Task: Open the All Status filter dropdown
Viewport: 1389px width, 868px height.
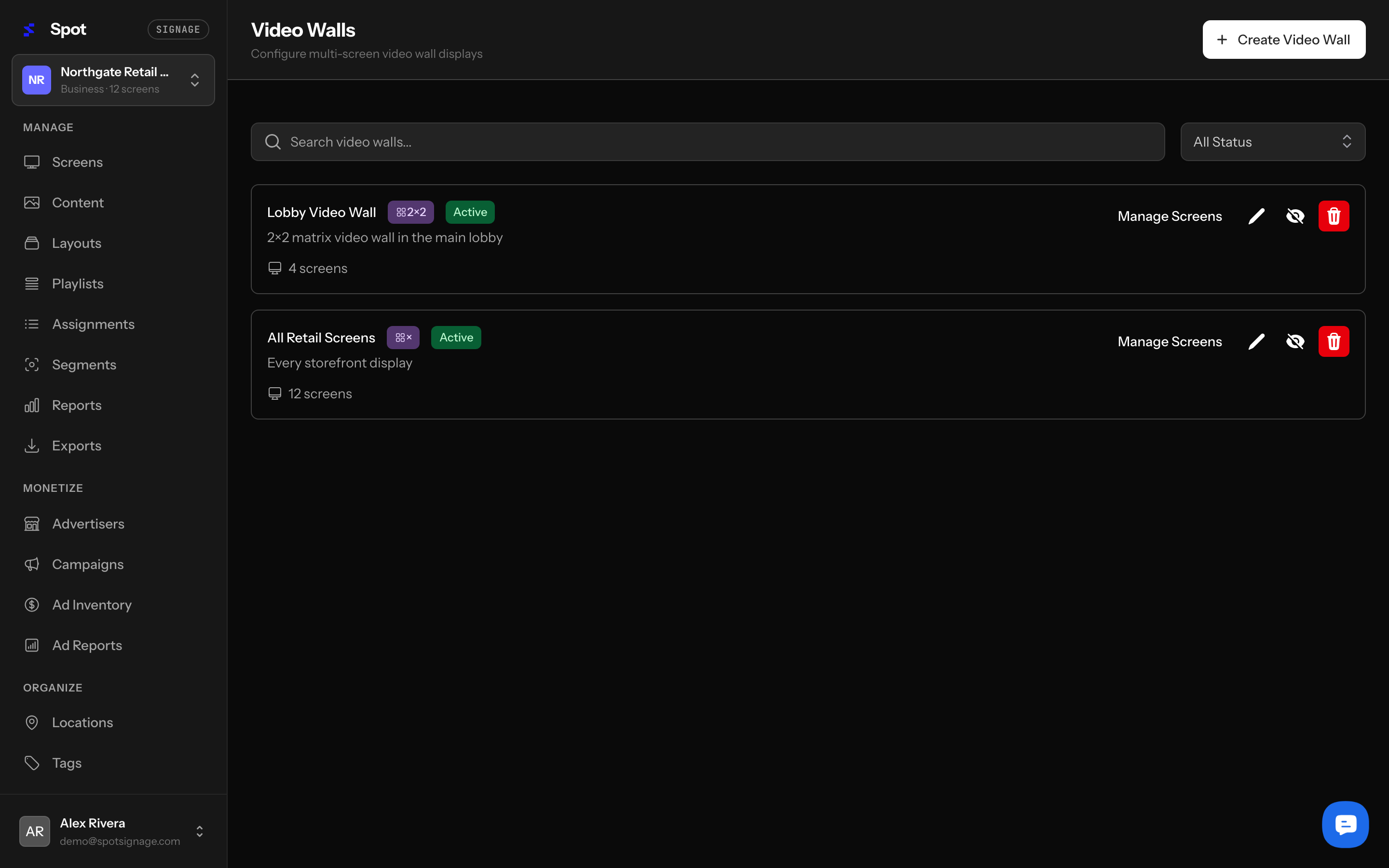Action: [1272, 142]
